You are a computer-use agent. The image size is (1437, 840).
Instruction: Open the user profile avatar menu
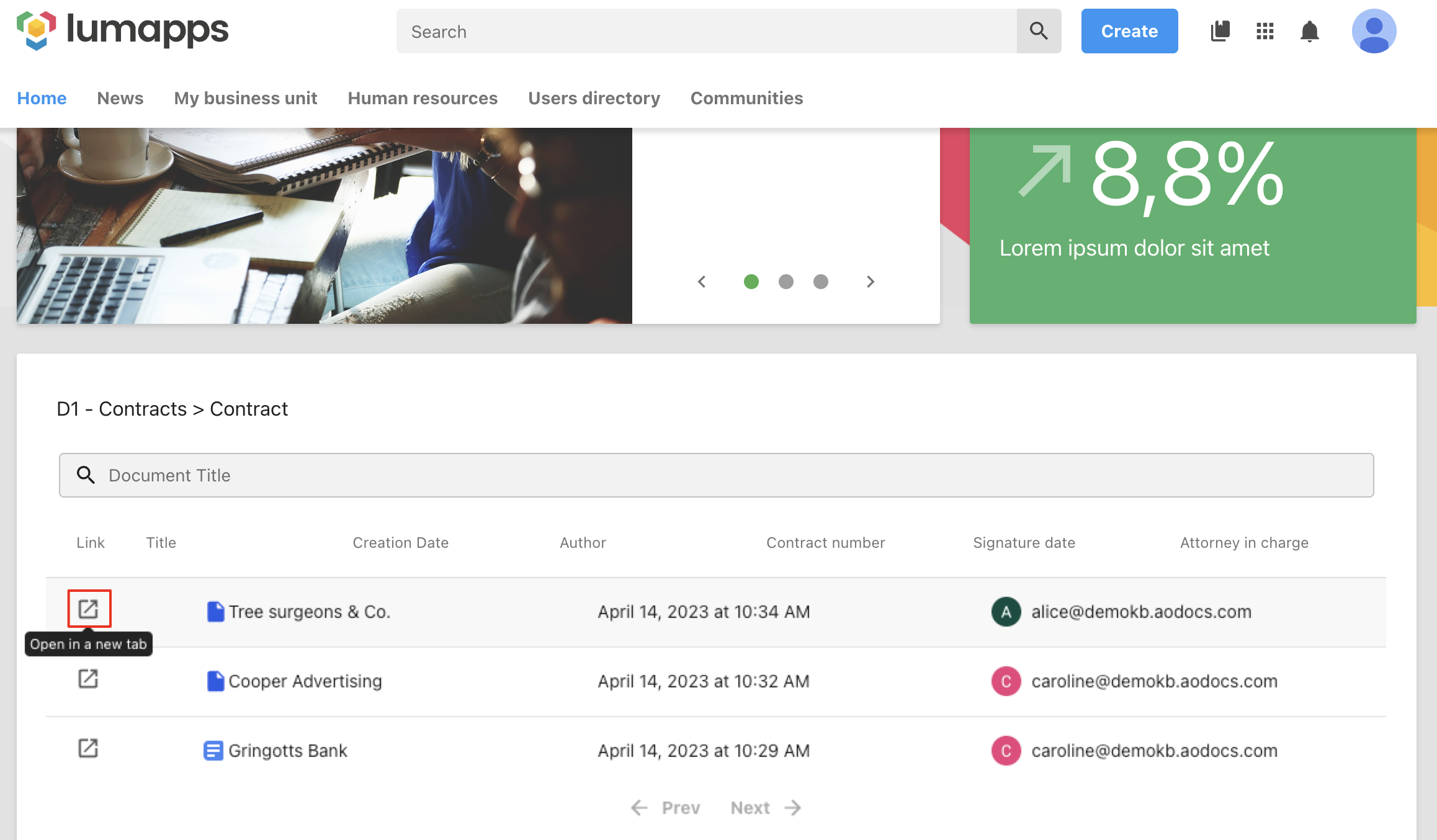point(1374,31)
